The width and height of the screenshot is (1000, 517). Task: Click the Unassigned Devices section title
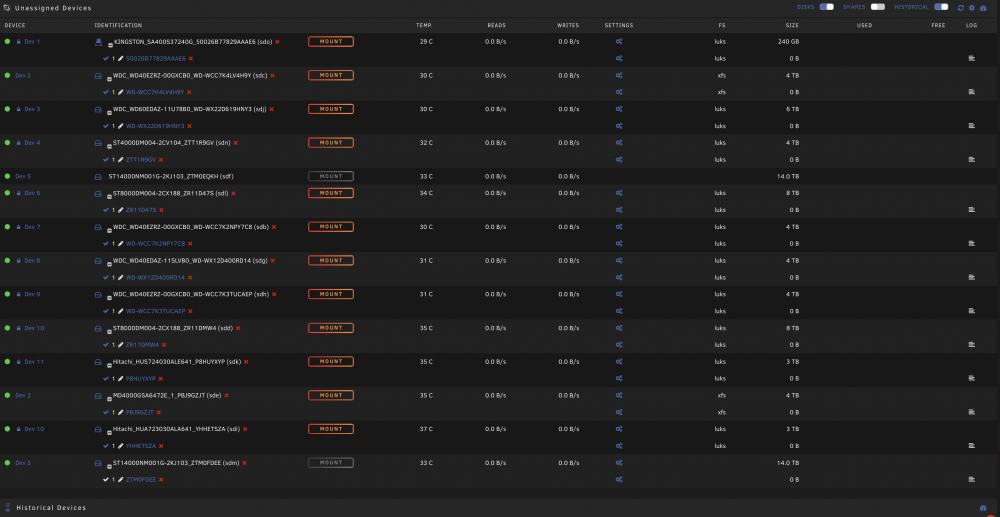54,8
